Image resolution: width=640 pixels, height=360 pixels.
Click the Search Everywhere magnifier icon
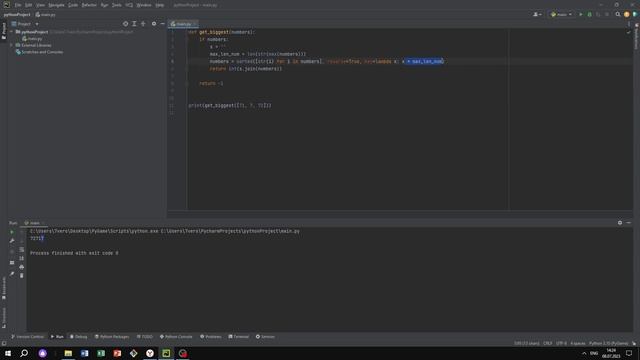point(618,15)
